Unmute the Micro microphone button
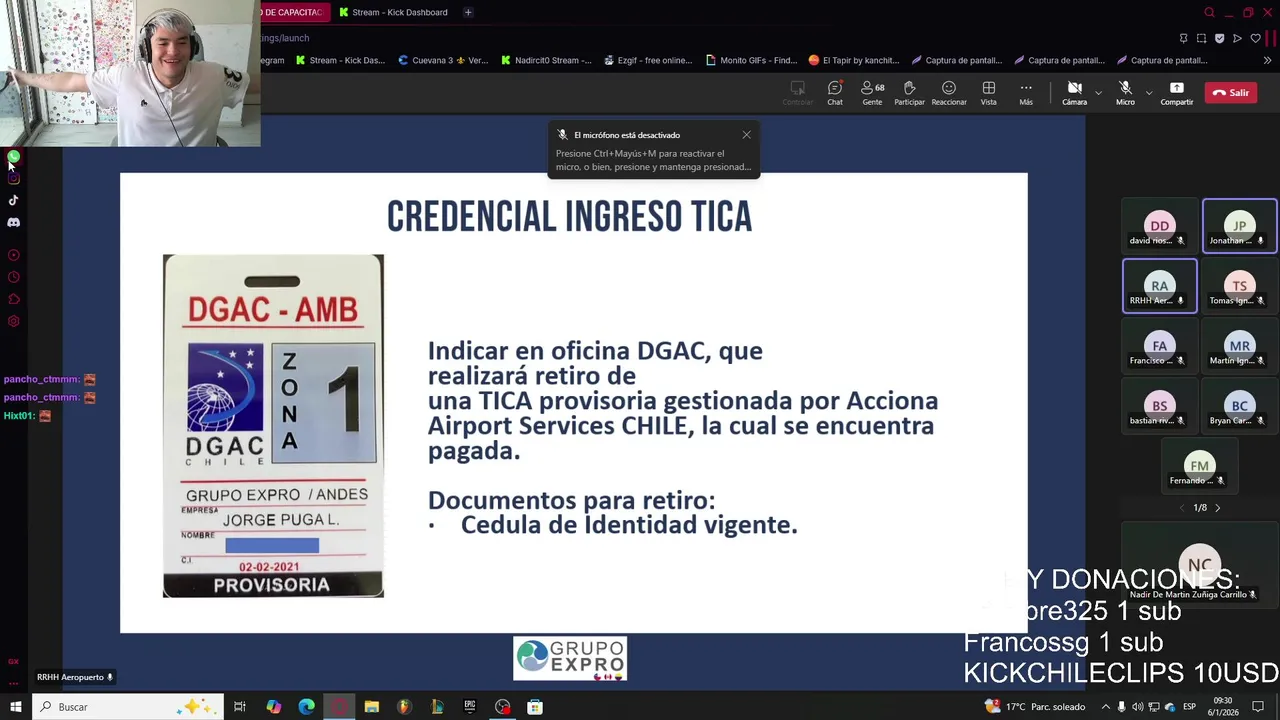This screenshot has width=1280, height=720. pos(1125,93)
